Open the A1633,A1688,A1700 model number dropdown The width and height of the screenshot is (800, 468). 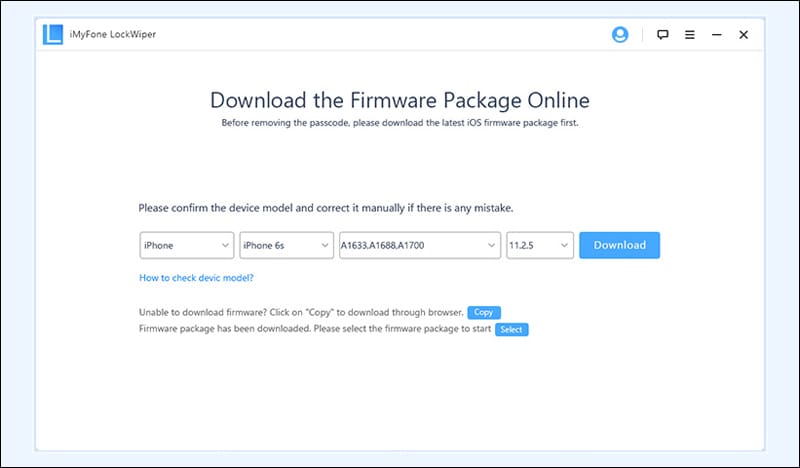click(420, 245)
